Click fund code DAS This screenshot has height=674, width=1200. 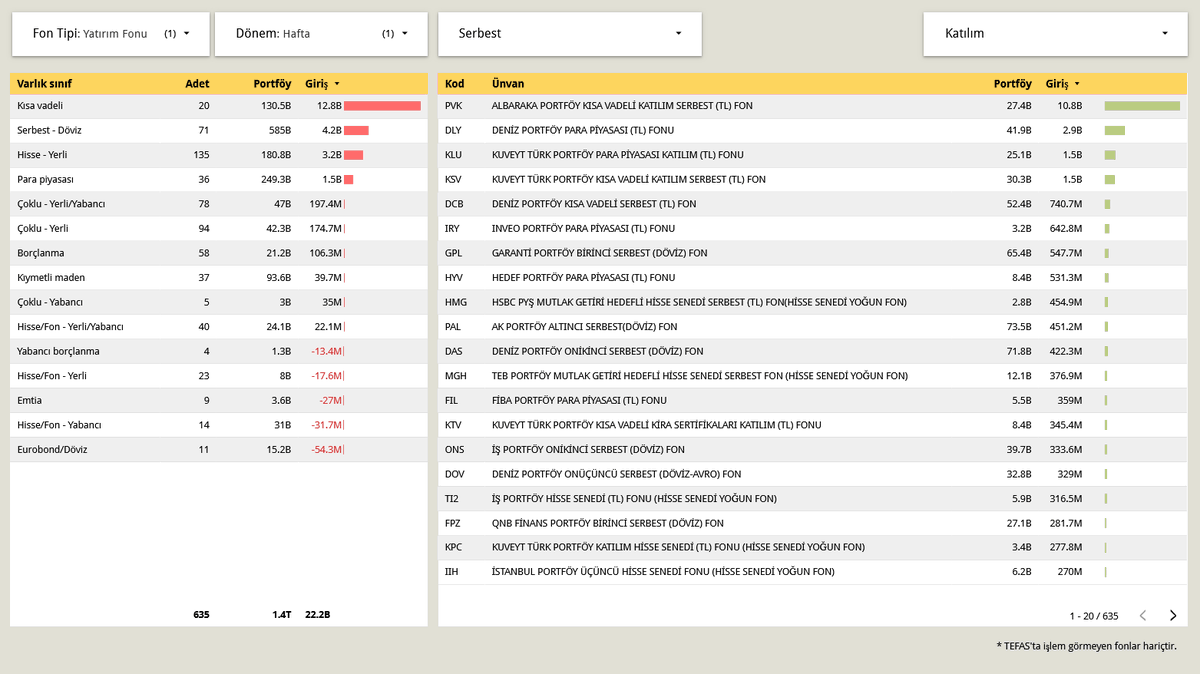tap(454, 351)
